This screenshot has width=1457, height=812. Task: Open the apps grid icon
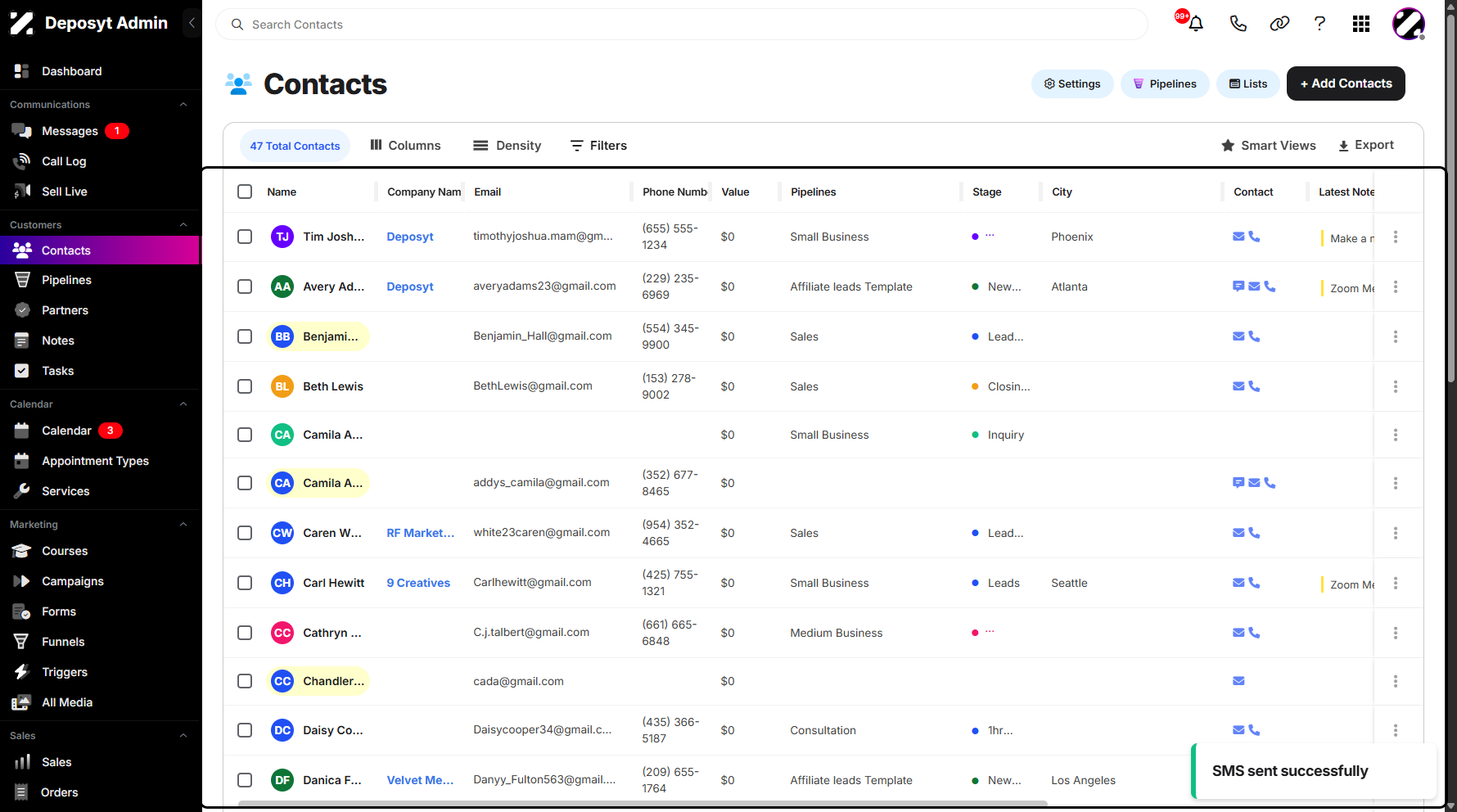1361,24
